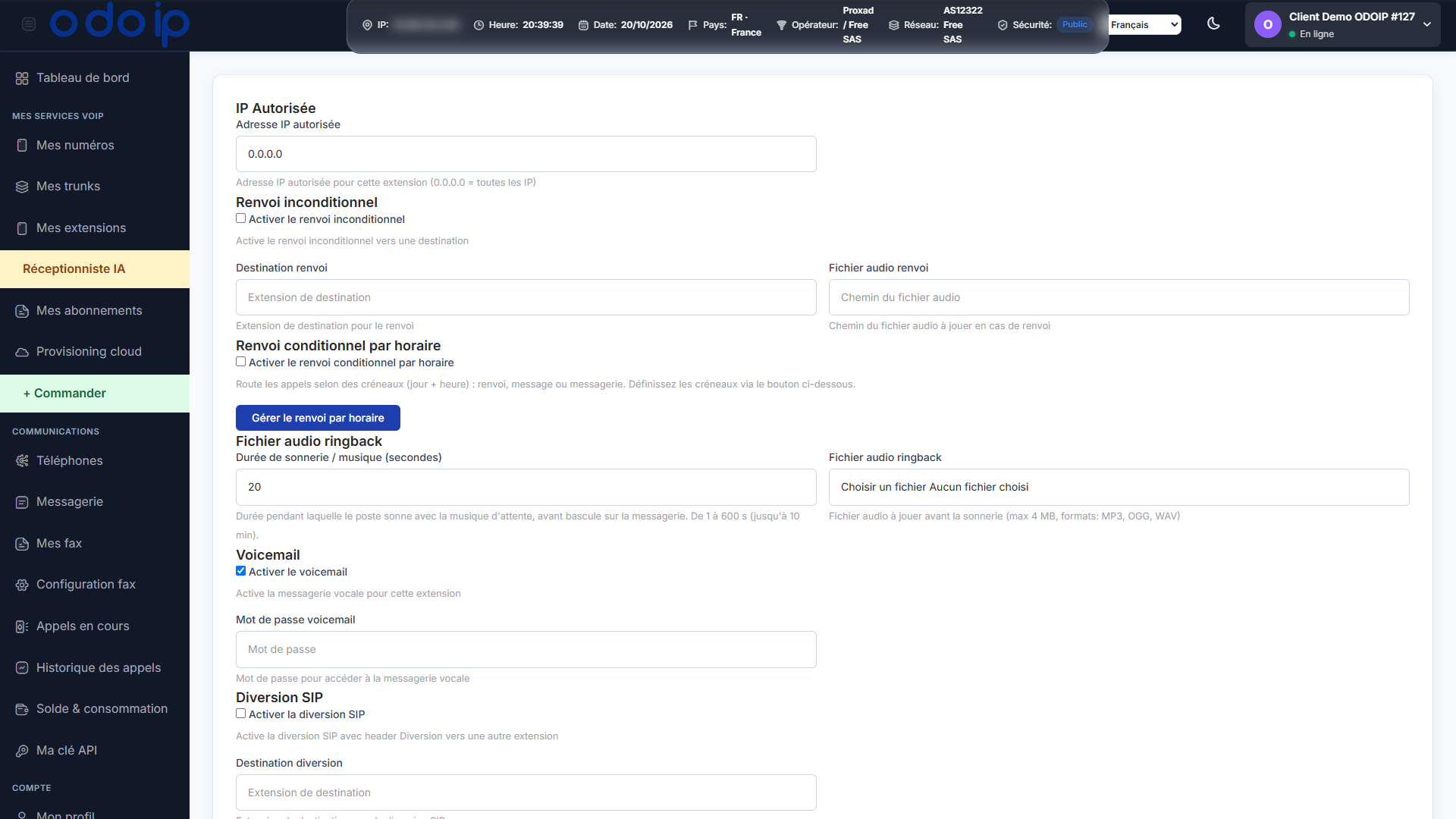Enable the renvoi conditionnel par horaire checkbox
This screenshot has width=1456, height=819.
(x=240, y=362)
